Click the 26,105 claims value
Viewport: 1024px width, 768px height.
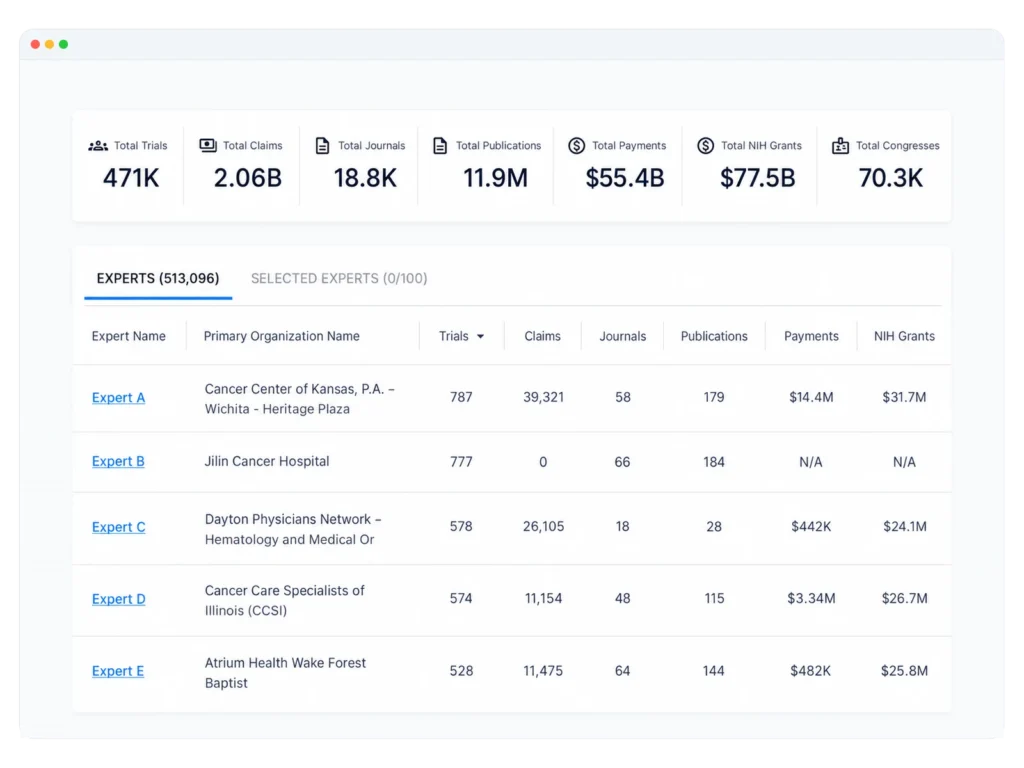click(543, 526)
